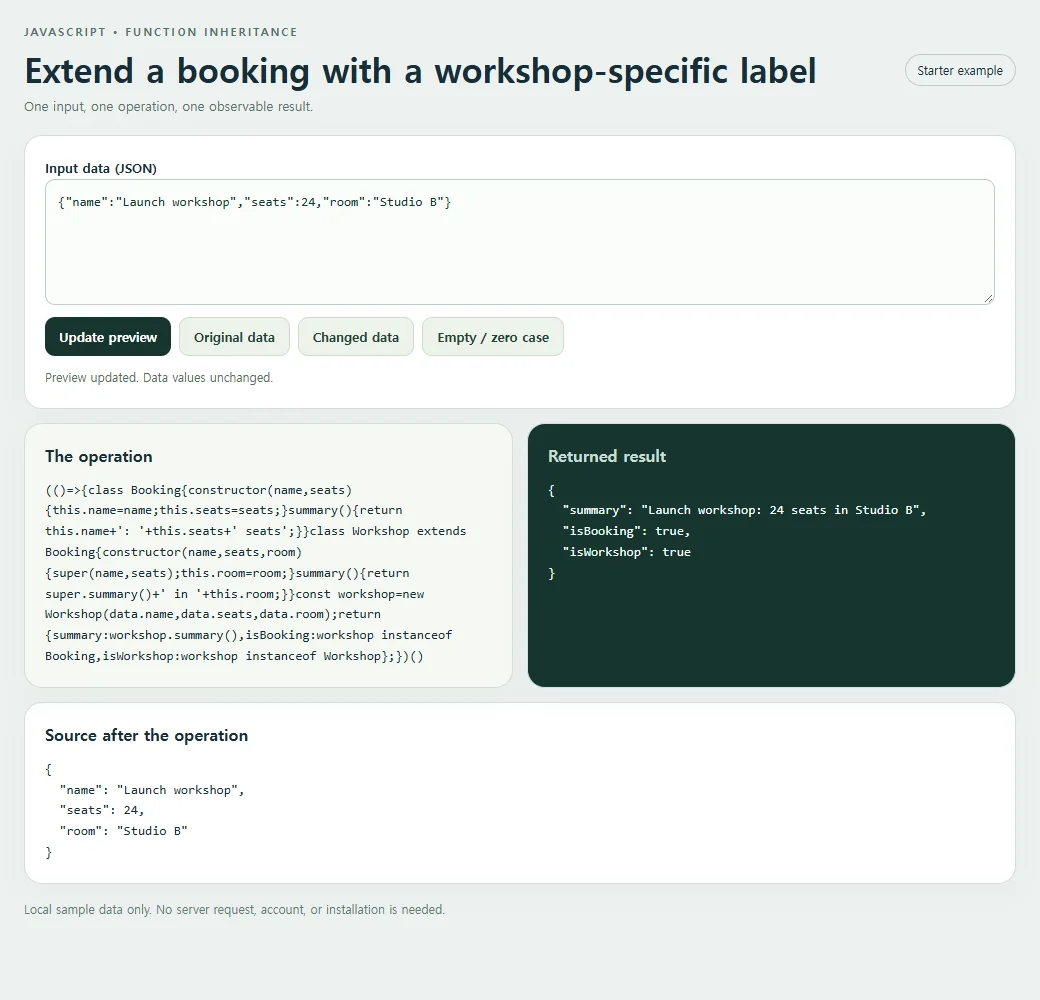
Task: Click the last code line 'Booking,isWorkshop:workshop instanceof'
Action: (234, 656)
